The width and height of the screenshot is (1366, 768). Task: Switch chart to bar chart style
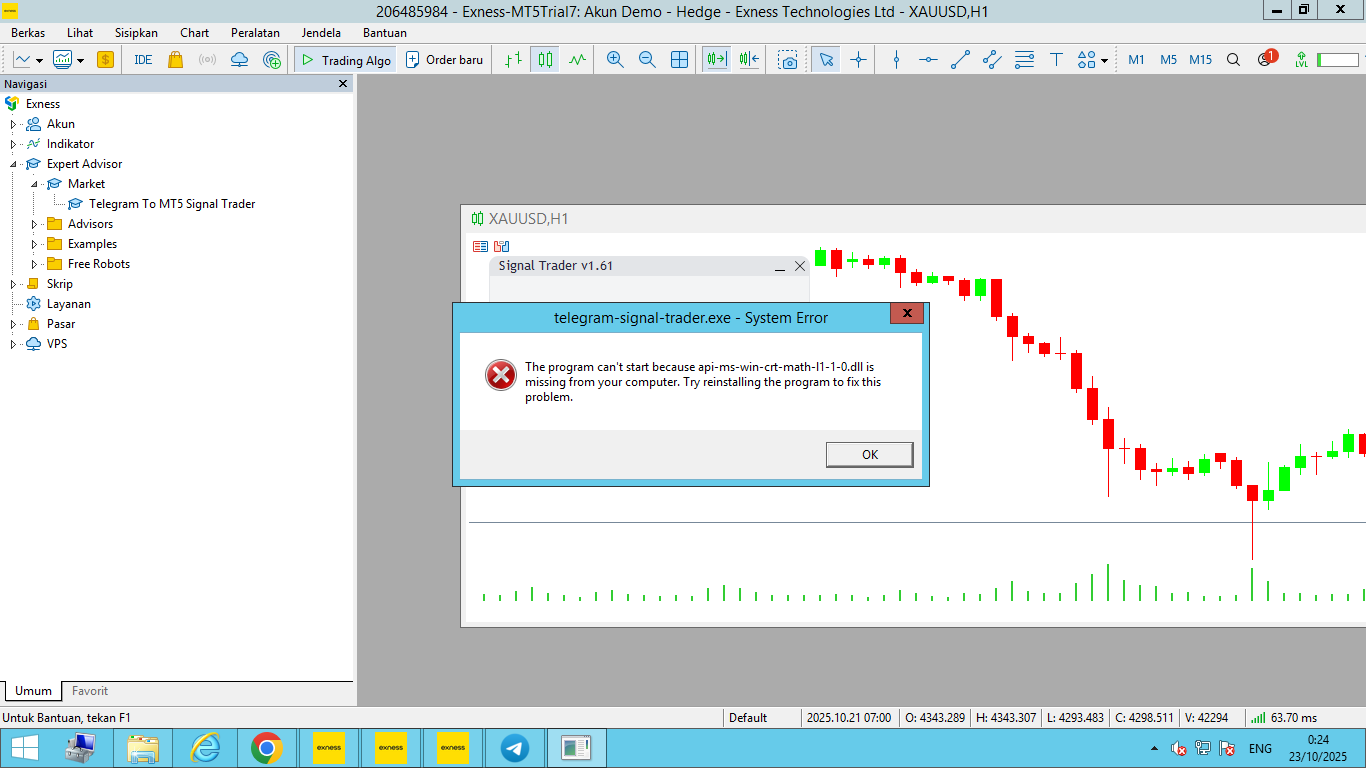pyautogui.click(x=513, y=60)
